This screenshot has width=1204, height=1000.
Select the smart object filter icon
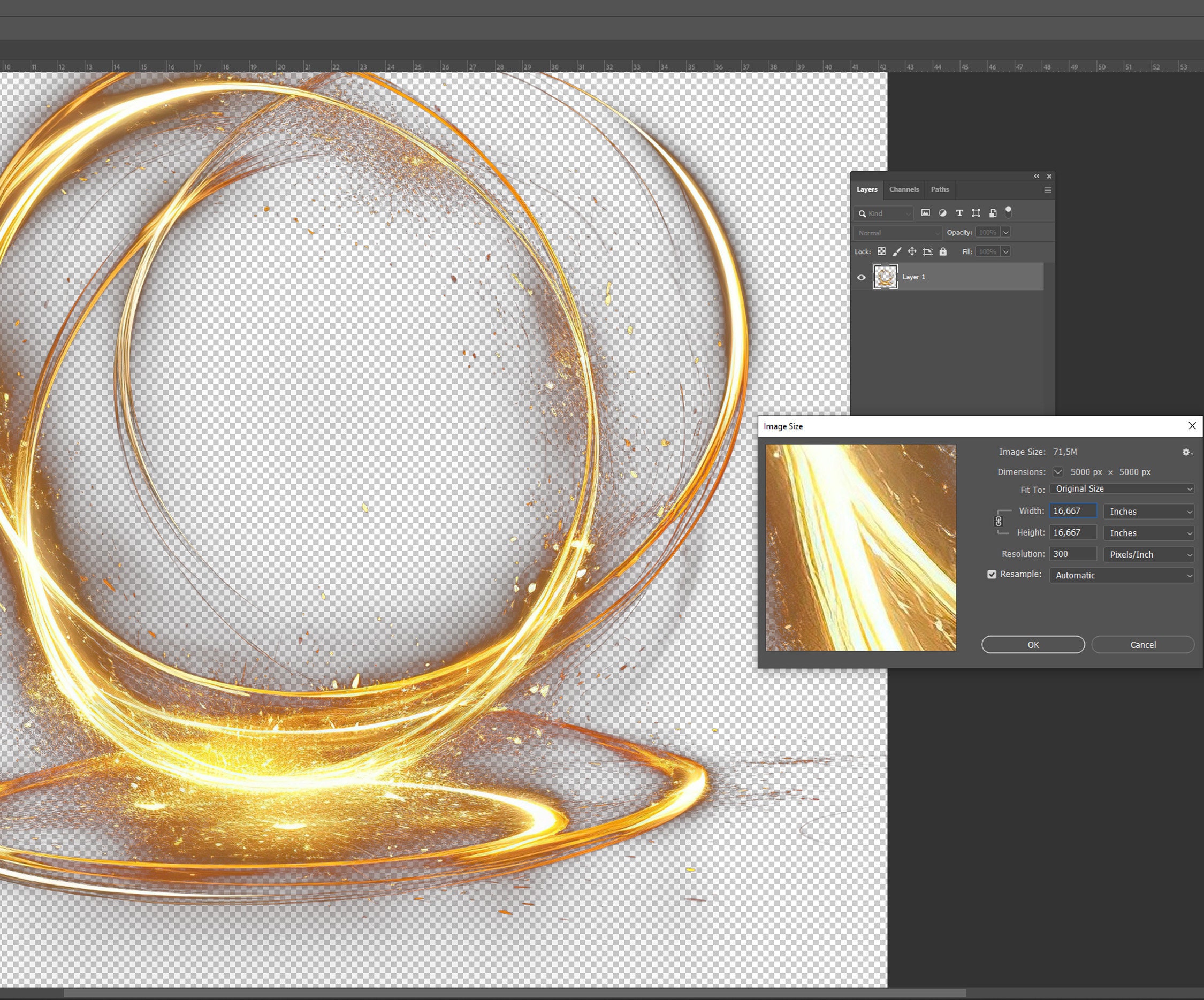pyautogui.click(x=994, y=213)
